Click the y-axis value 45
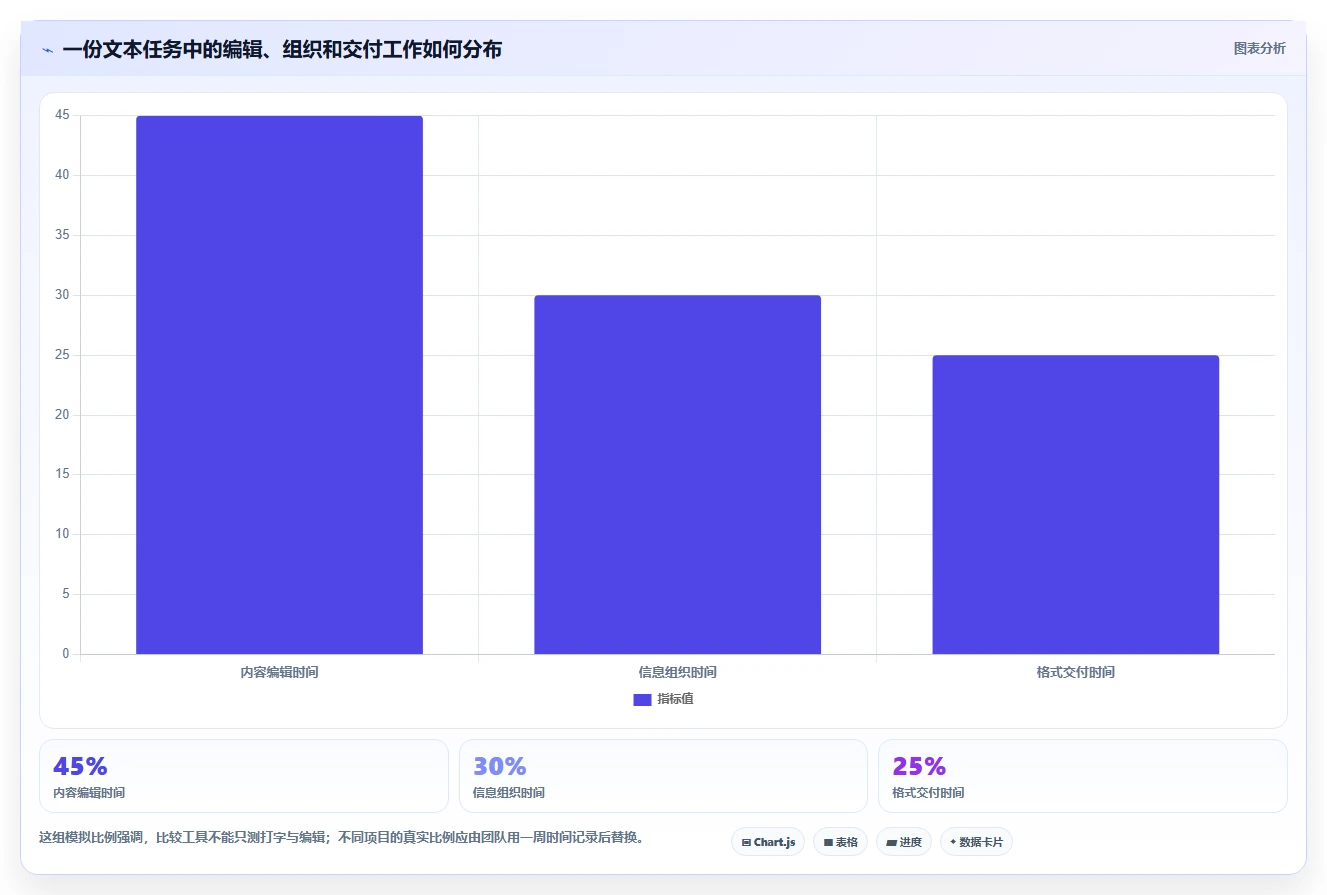Image resolution: width=1327 pixels, height=895 pixels. tap(63, 116)
